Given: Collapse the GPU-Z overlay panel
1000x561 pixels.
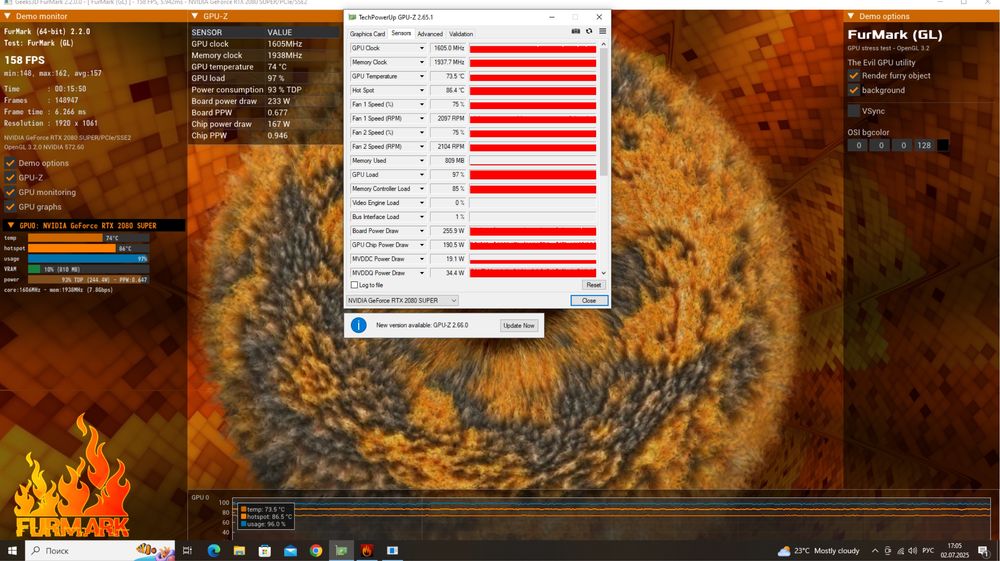Looking at the screenshot, I should pos(195,16).
